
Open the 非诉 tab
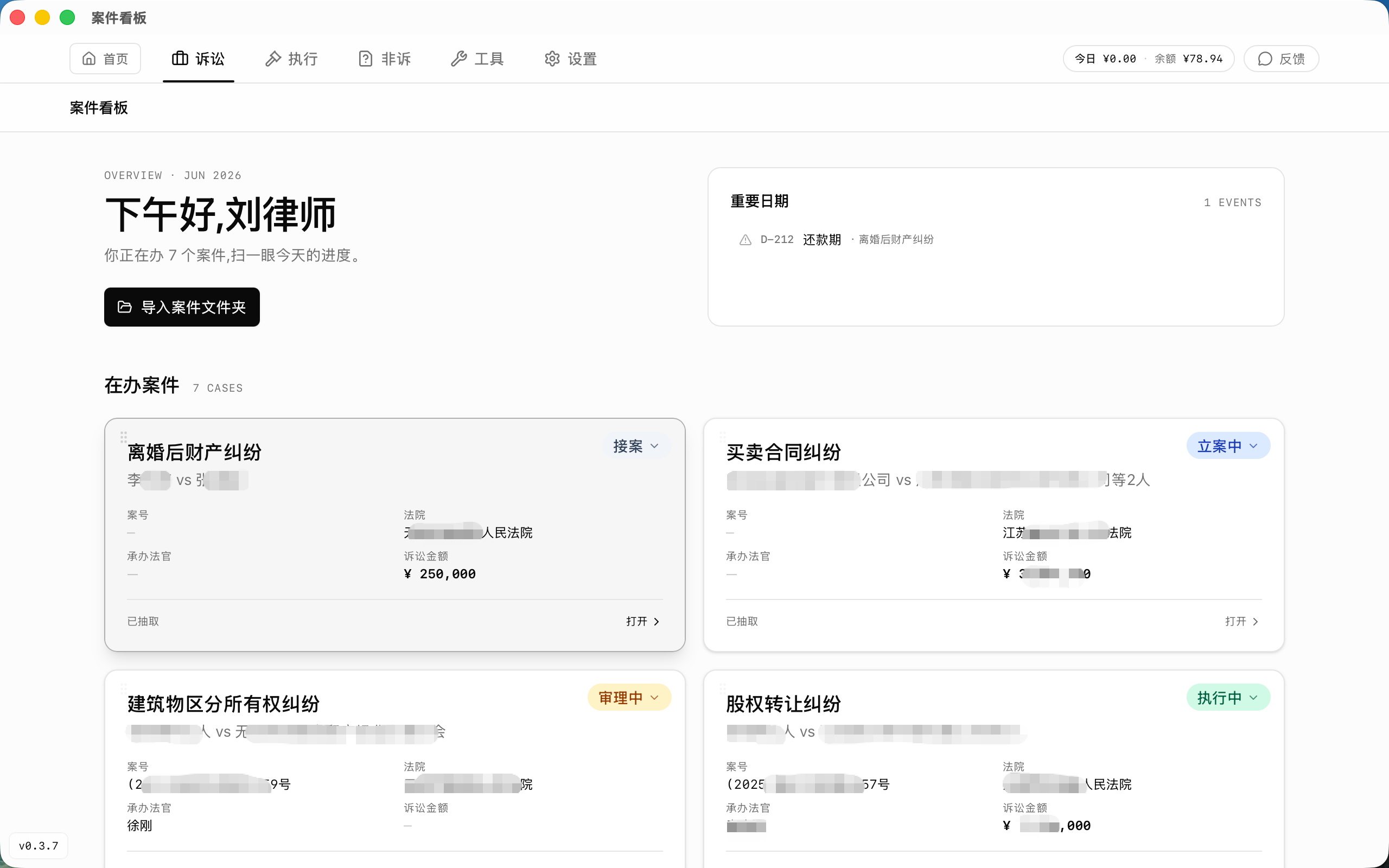click(x=384, y=59)
